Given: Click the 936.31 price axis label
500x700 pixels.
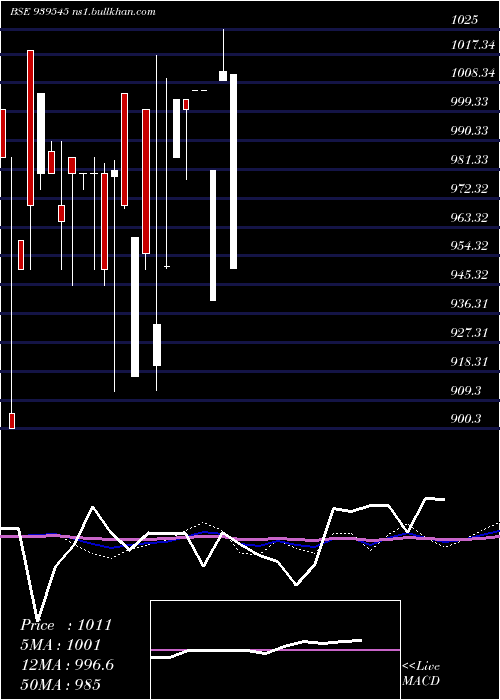Looking at the screenshot, I should [x=469, y=304].
